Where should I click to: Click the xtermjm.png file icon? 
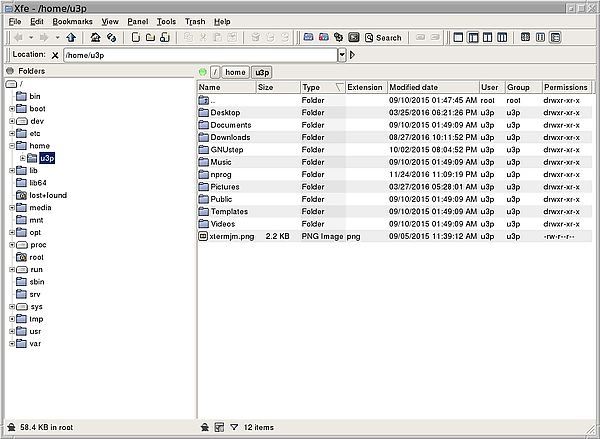click(x=203, y=237)
